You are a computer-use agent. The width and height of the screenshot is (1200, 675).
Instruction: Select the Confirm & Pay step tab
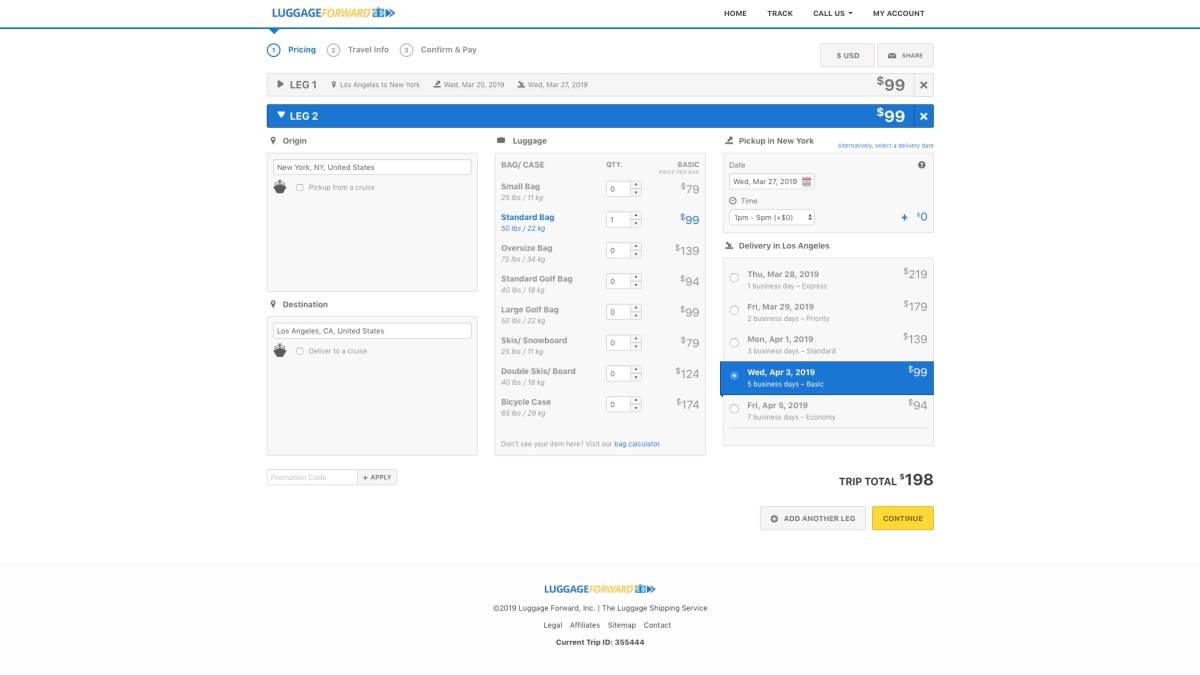tap(438, 50)
